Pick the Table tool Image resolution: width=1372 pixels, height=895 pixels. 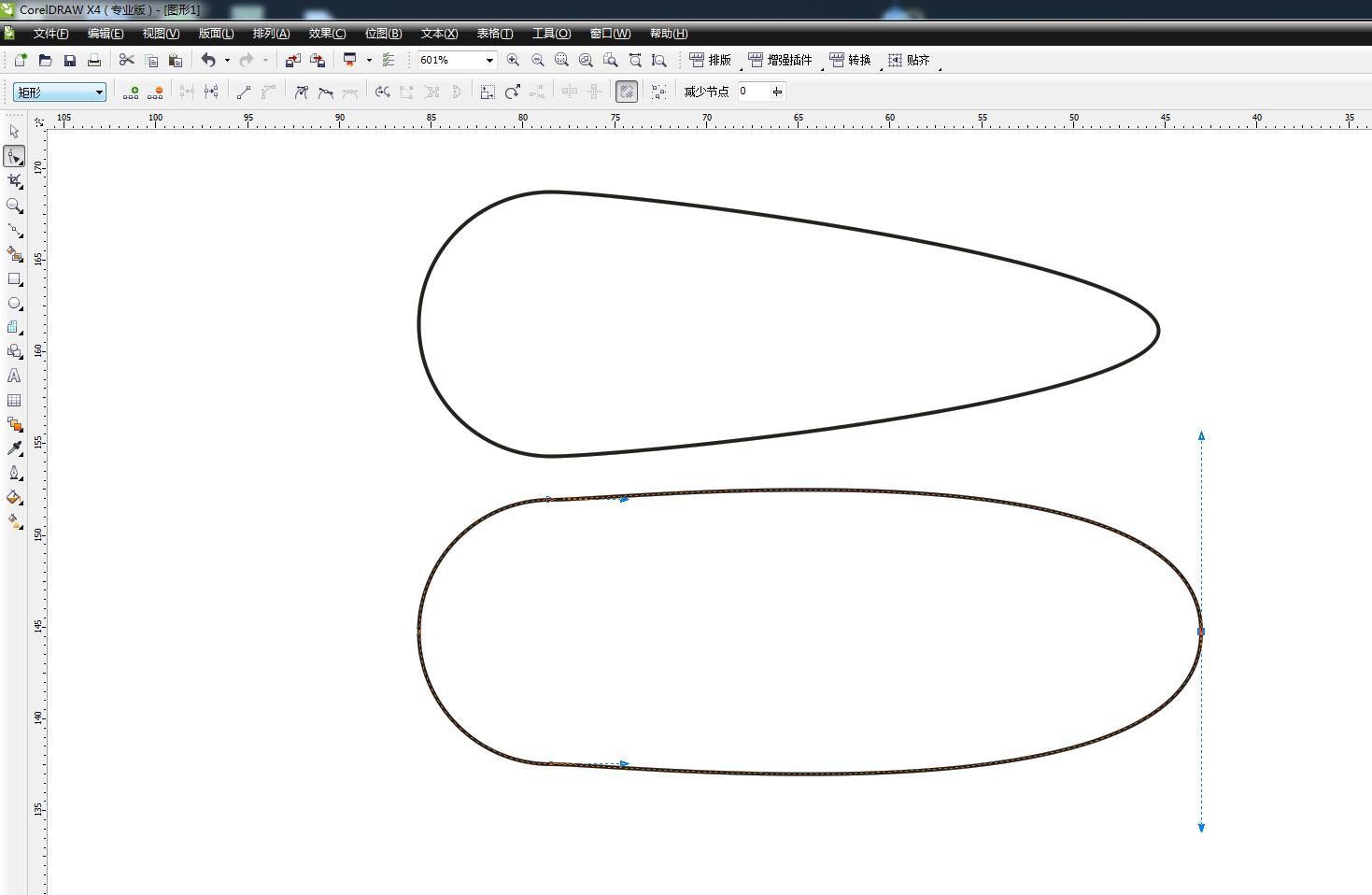pos(14,400)
